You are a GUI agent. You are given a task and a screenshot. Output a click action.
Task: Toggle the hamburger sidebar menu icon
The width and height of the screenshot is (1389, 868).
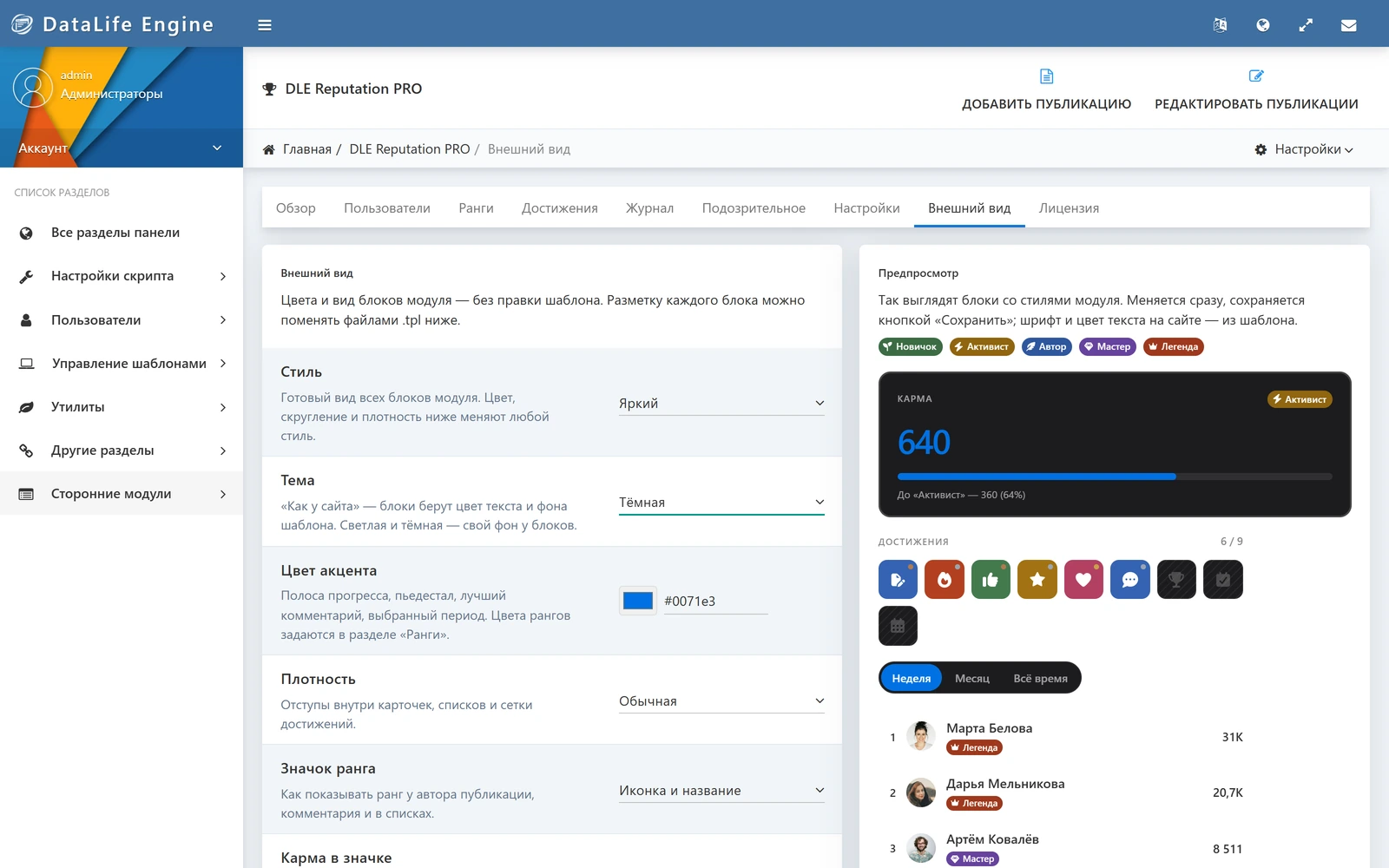[x=265, y=25]
